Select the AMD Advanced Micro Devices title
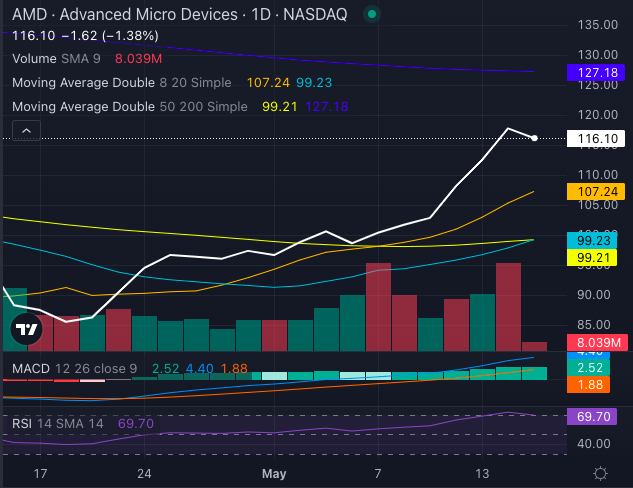Screen dimensions: 633x488 180,15
